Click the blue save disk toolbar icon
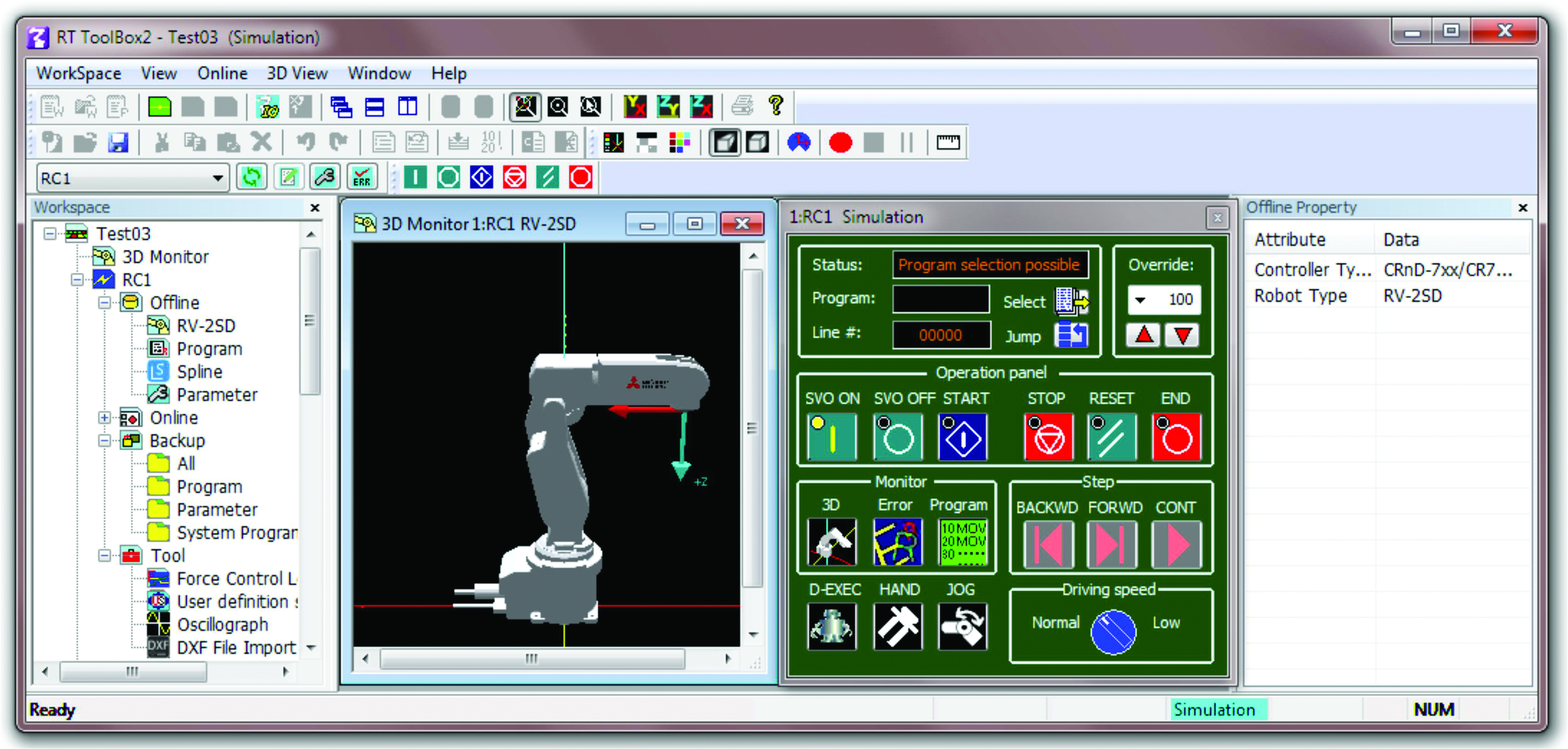This screenshot has height=749, width=1568. tap(118, 143)
